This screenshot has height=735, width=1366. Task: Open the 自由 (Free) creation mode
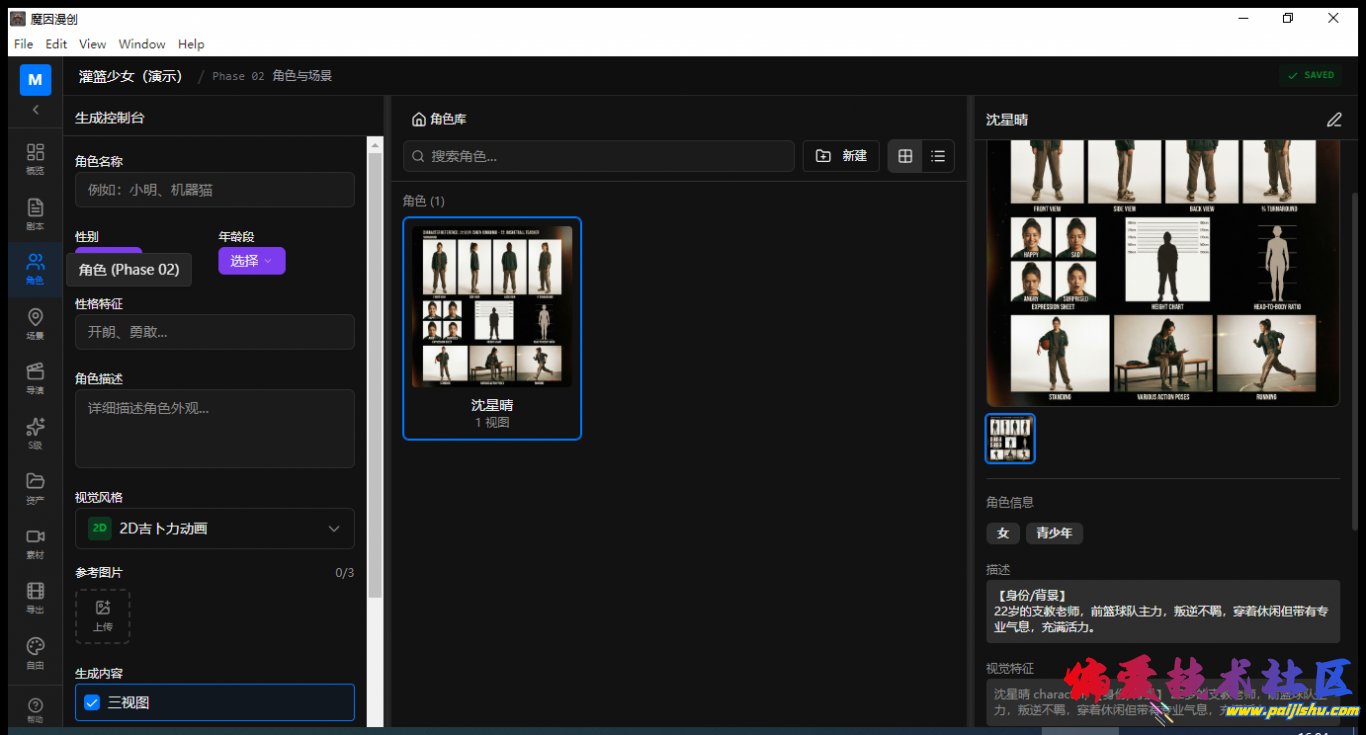click(34, 651)
